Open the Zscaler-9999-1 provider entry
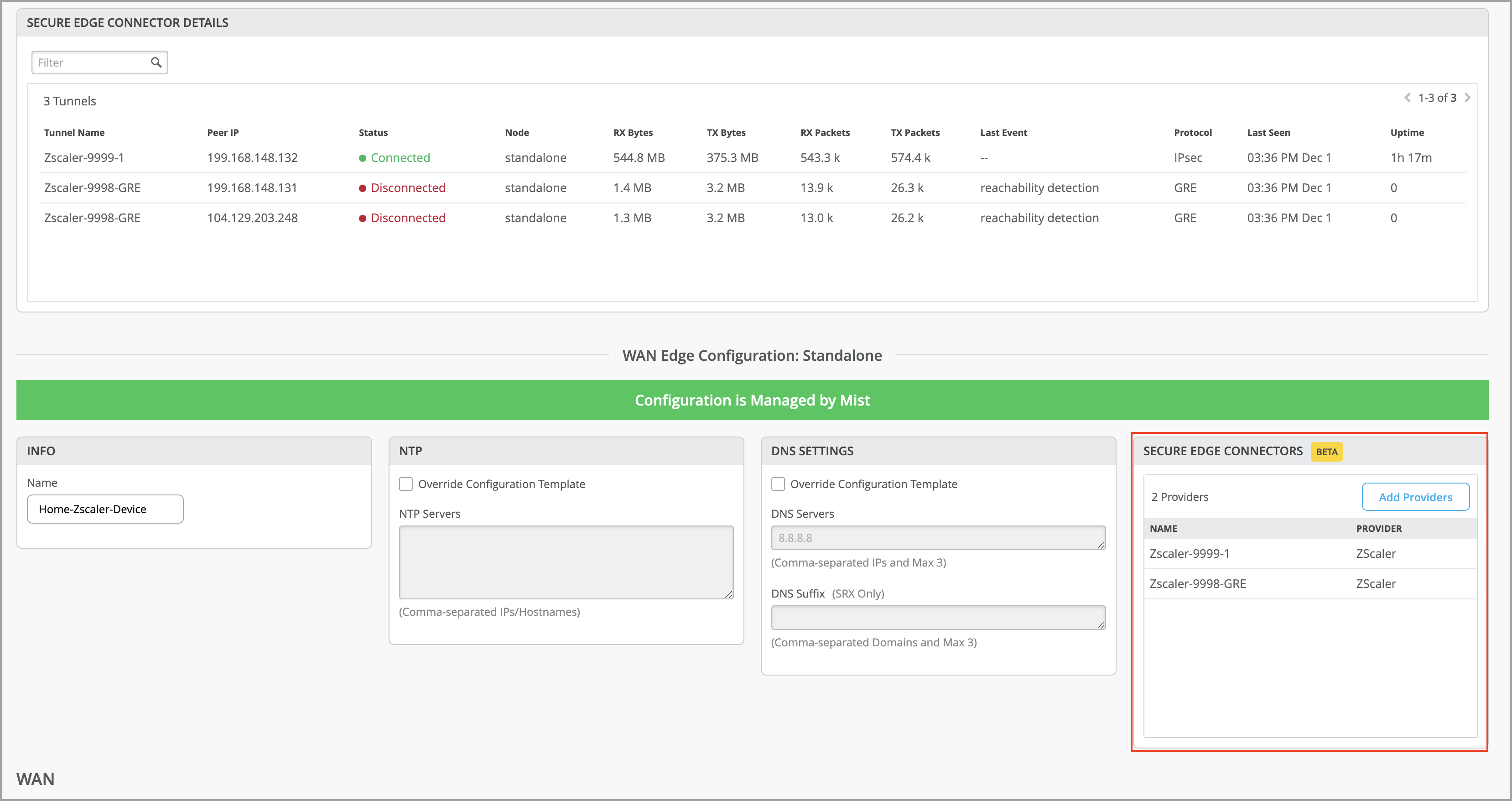Screen dimensions: 1512x801 tap(1189, 553)
